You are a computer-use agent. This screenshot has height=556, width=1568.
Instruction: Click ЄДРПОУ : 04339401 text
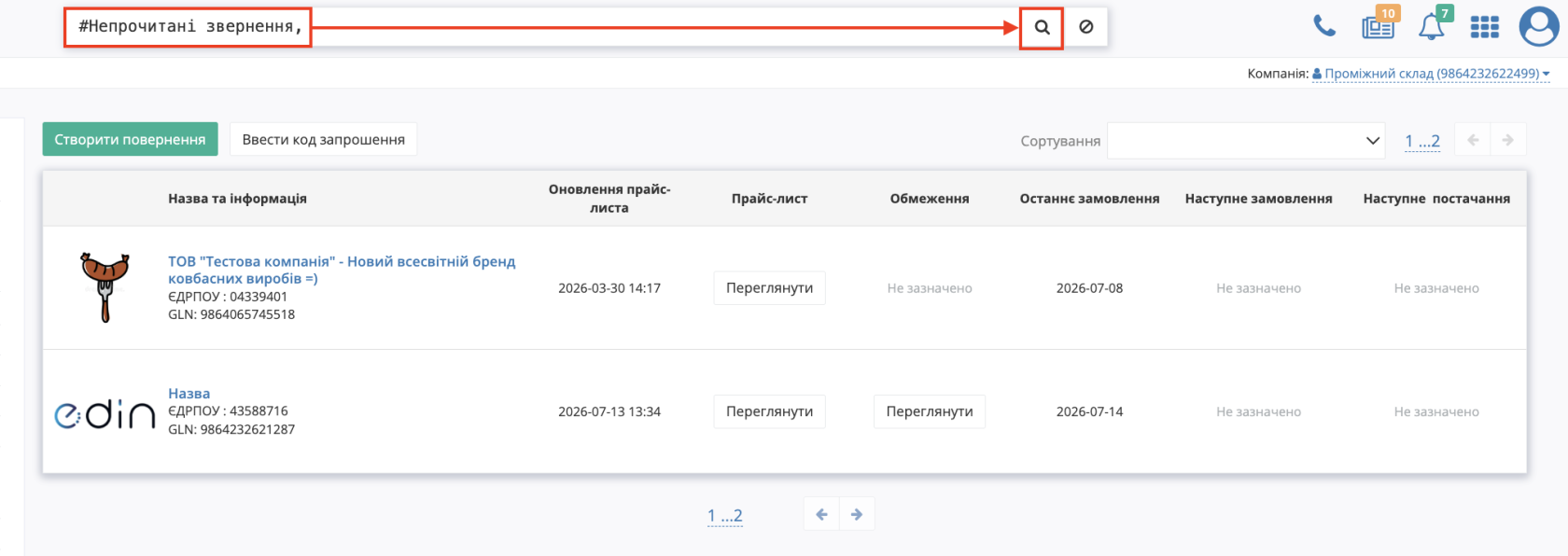point(228,297)
